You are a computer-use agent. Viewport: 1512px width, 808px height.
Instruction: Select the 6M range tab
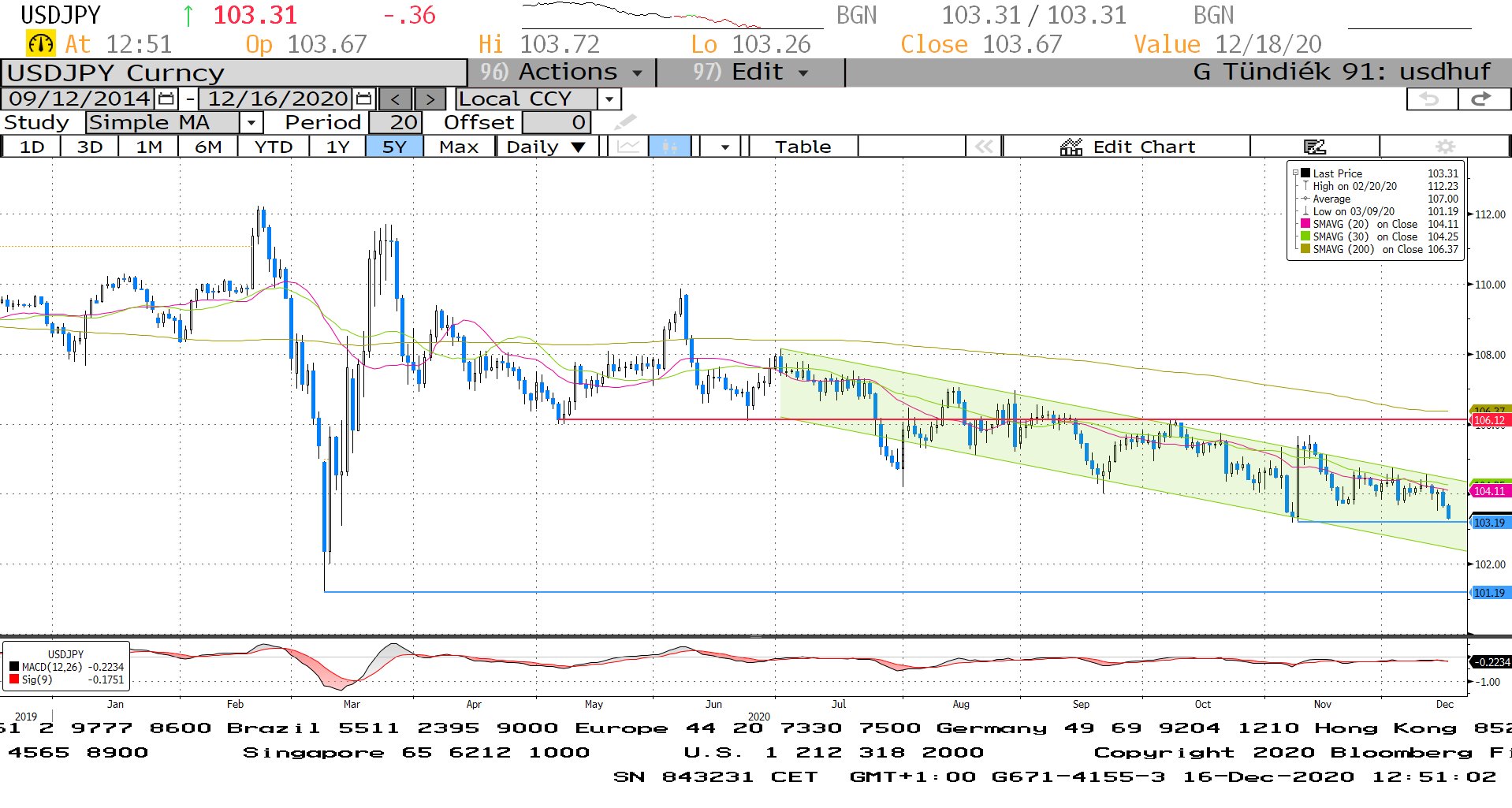pyautogui.click(x=208, y=147)
